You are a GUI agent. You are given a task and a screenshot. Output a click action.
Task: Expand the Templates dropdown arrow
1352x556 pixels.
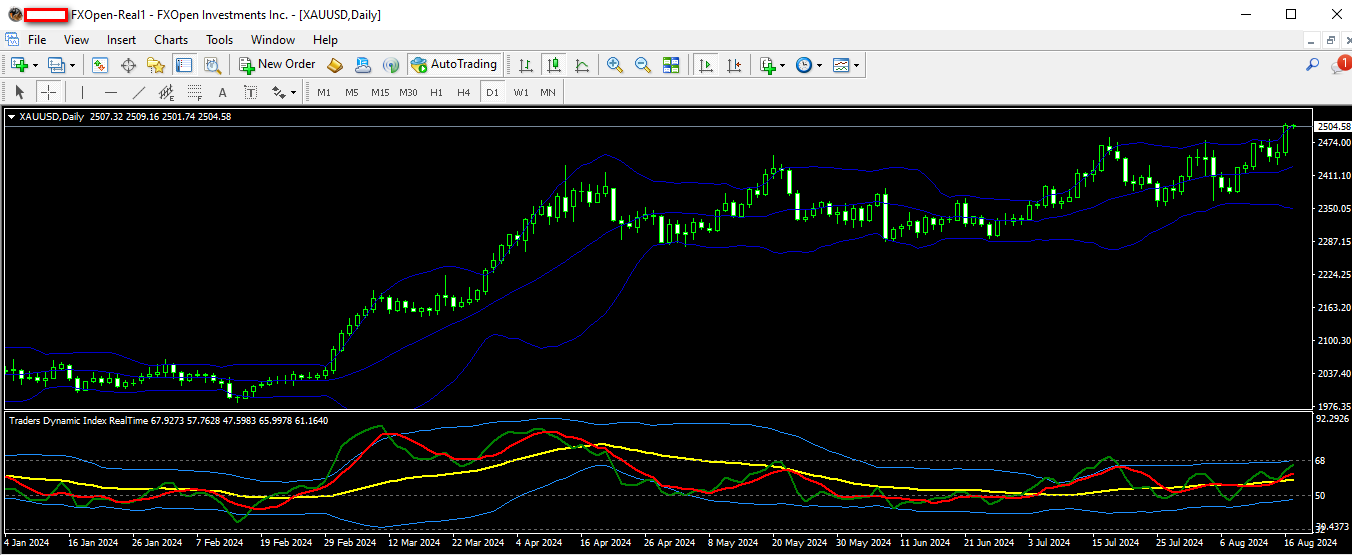pos(857,65)
